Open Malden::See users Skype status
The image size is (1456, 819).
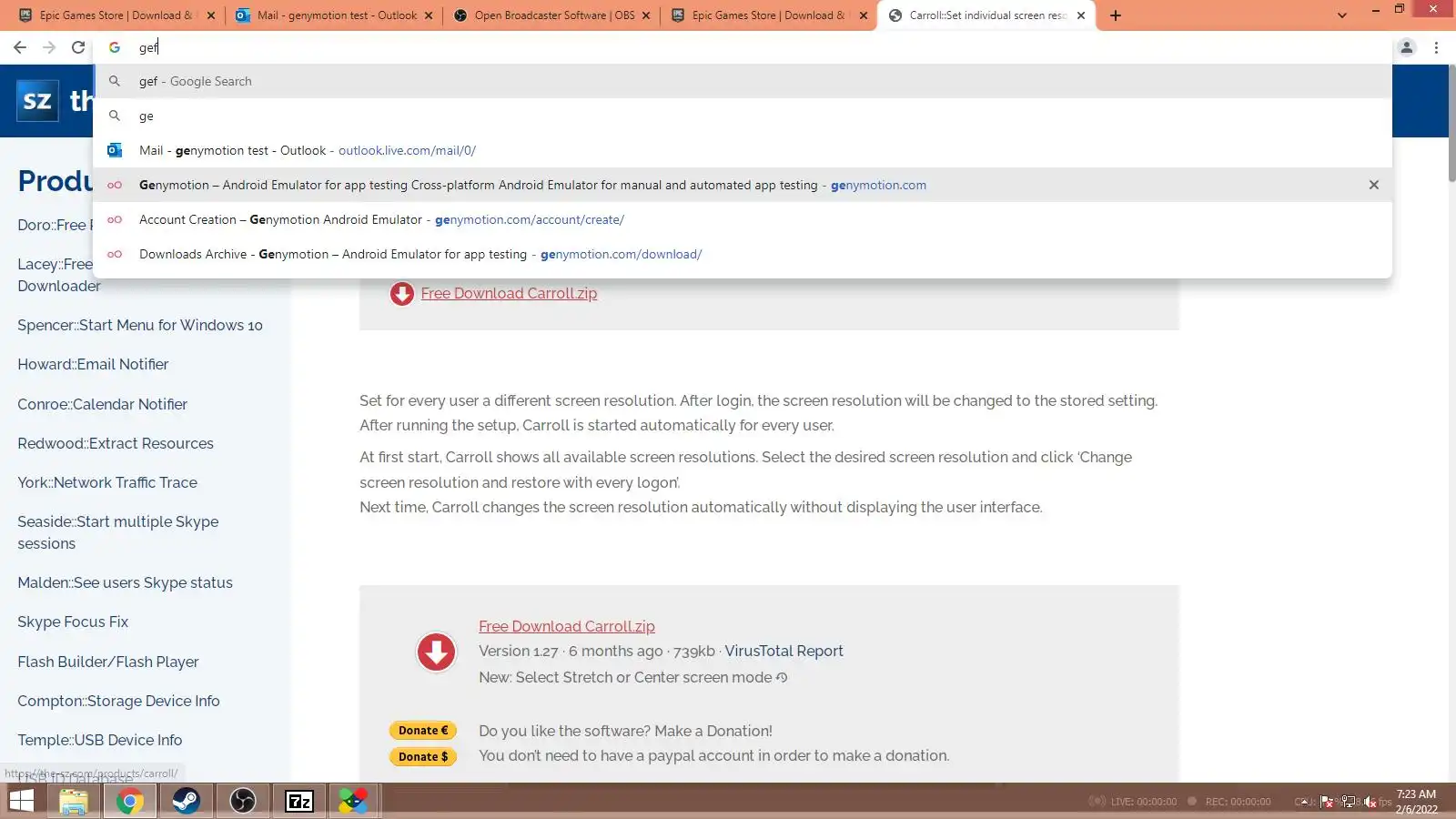coord(125,582)
